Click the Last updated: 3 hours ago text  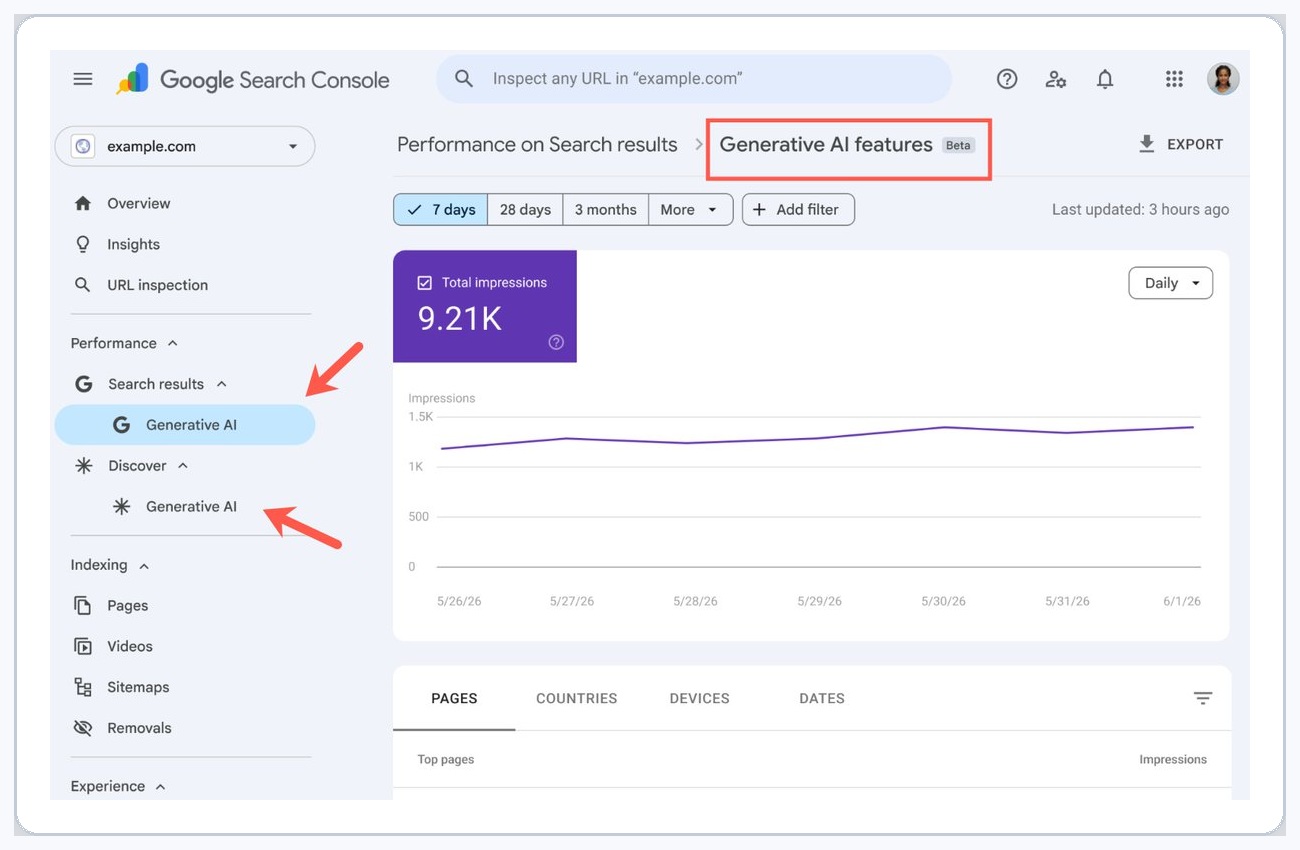pos(1140,209)
